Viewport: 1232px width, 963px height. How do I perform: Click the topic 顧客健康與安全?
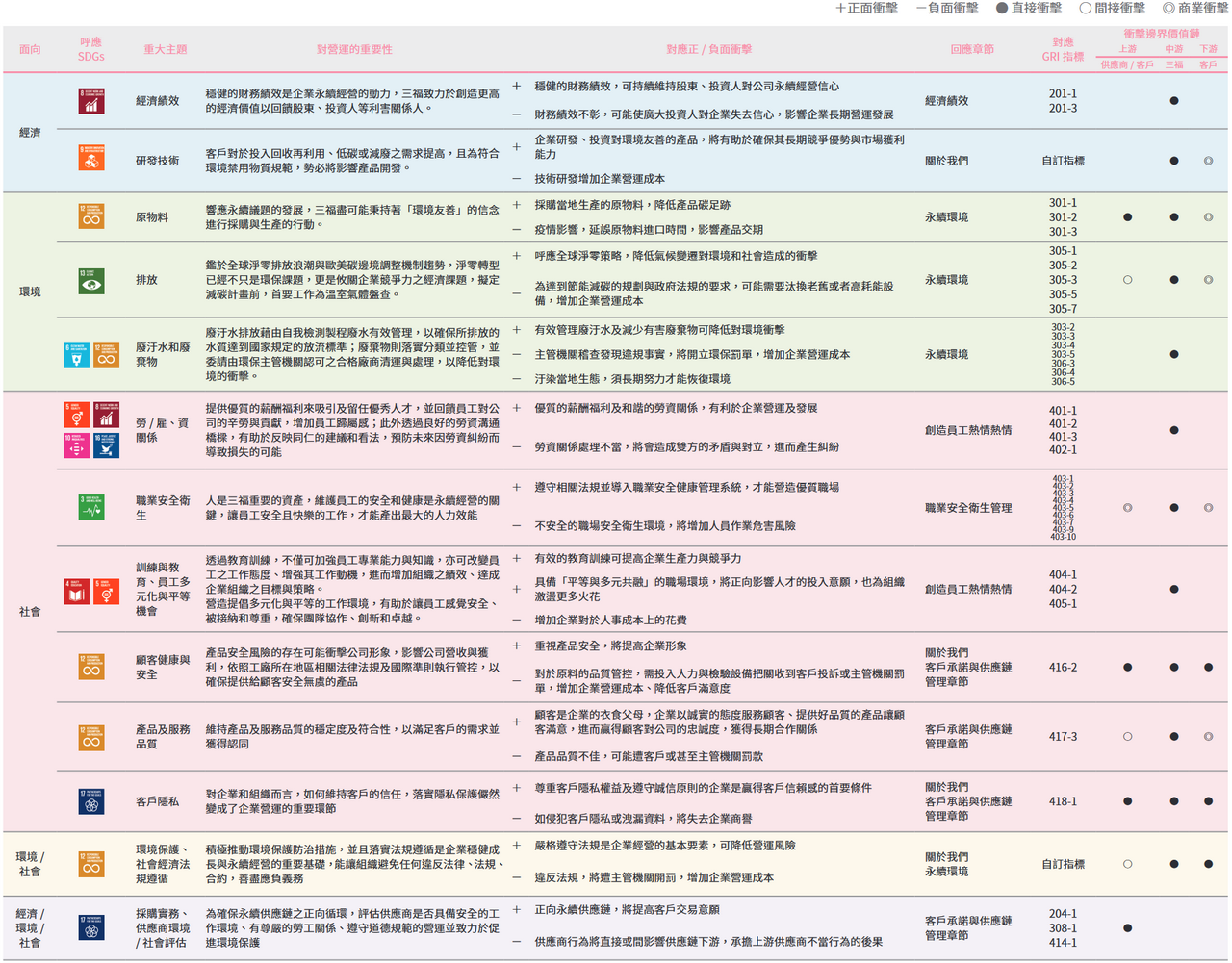pos(163,667)
